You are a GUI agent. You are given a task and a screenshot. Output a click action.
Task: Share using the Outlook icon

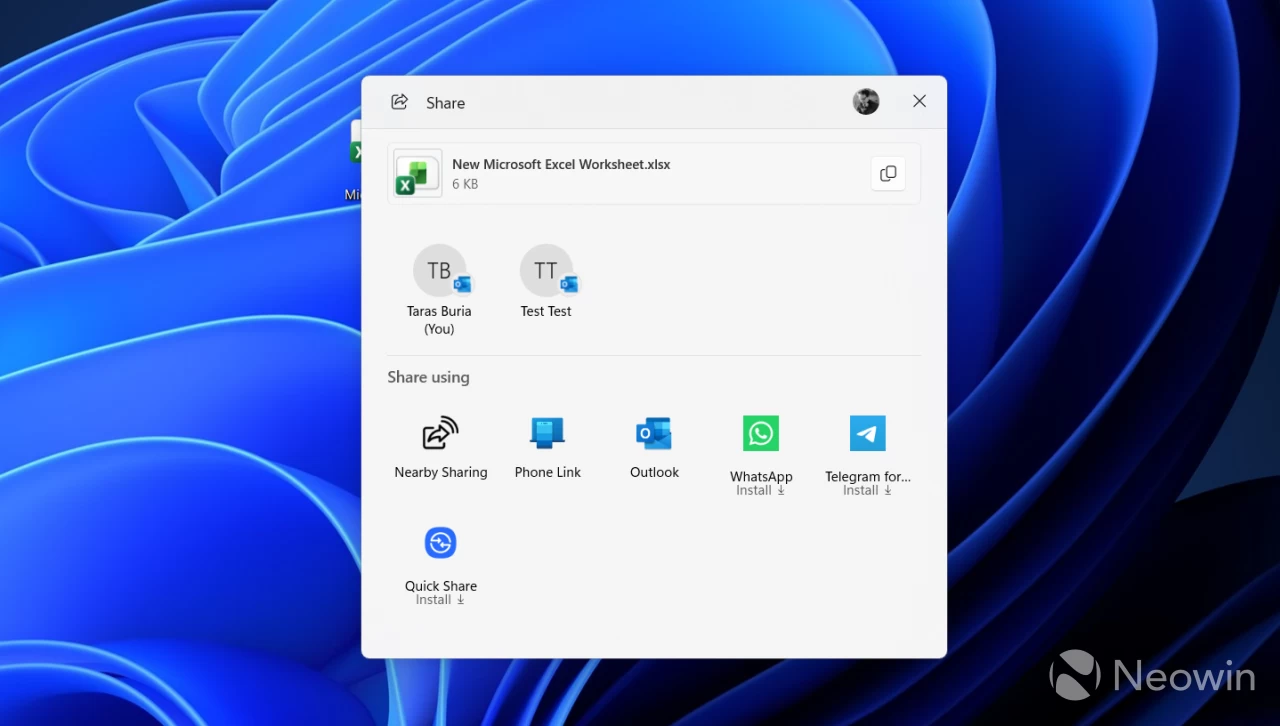654,433
